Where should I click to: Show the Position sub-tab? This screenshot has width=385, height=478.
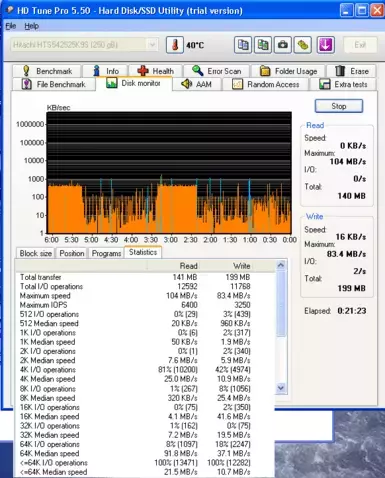tap(72, 253)
